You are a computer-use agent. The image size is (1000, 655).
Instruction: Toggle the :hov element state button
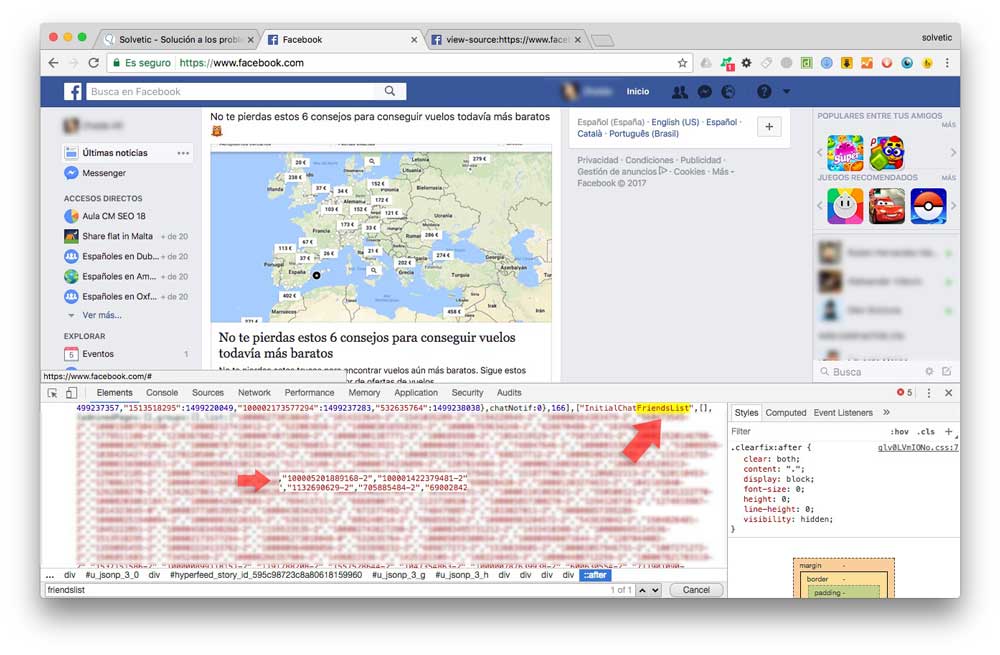point(899,432)
